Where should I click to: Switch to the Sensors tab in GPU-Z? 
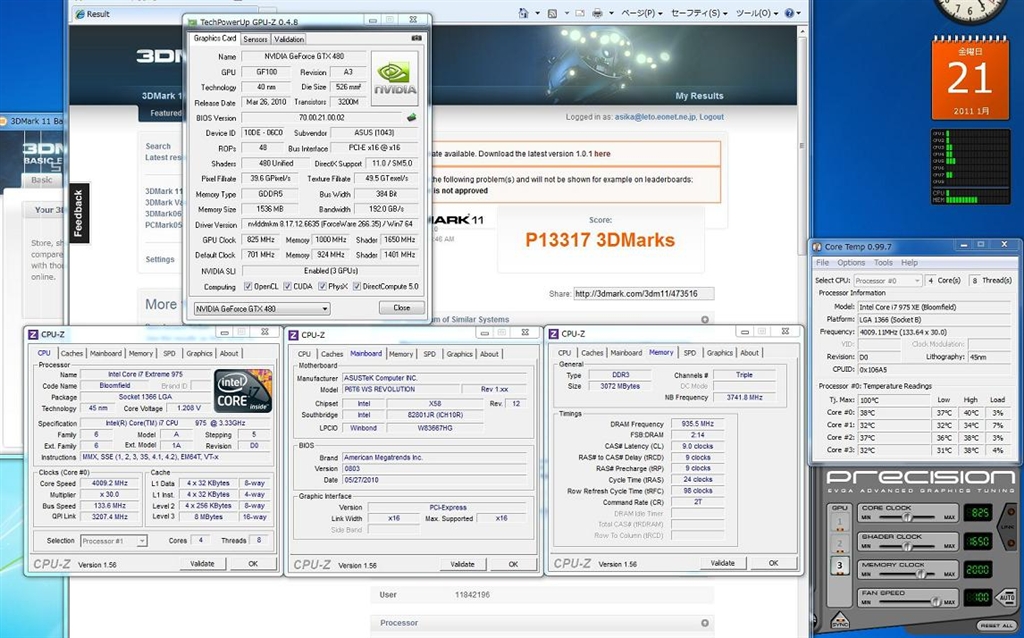pyautogui.click(x=255, y=39)
